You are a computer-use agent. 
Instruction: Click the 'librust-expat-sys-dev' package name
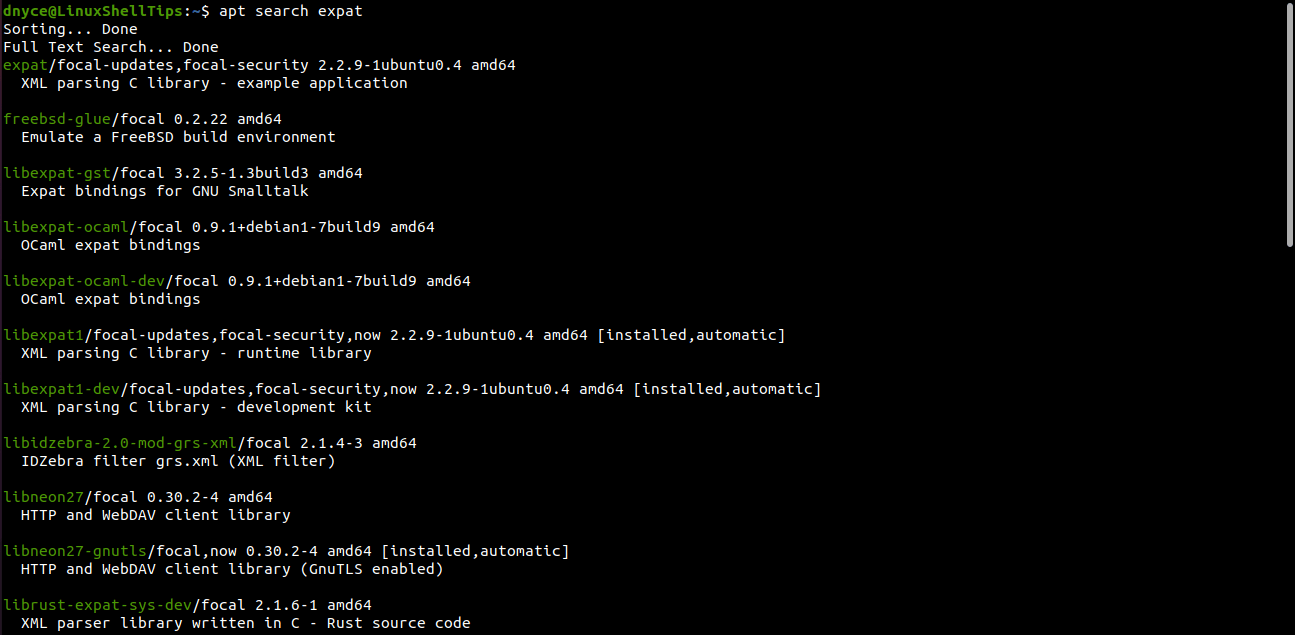(97, 605)
